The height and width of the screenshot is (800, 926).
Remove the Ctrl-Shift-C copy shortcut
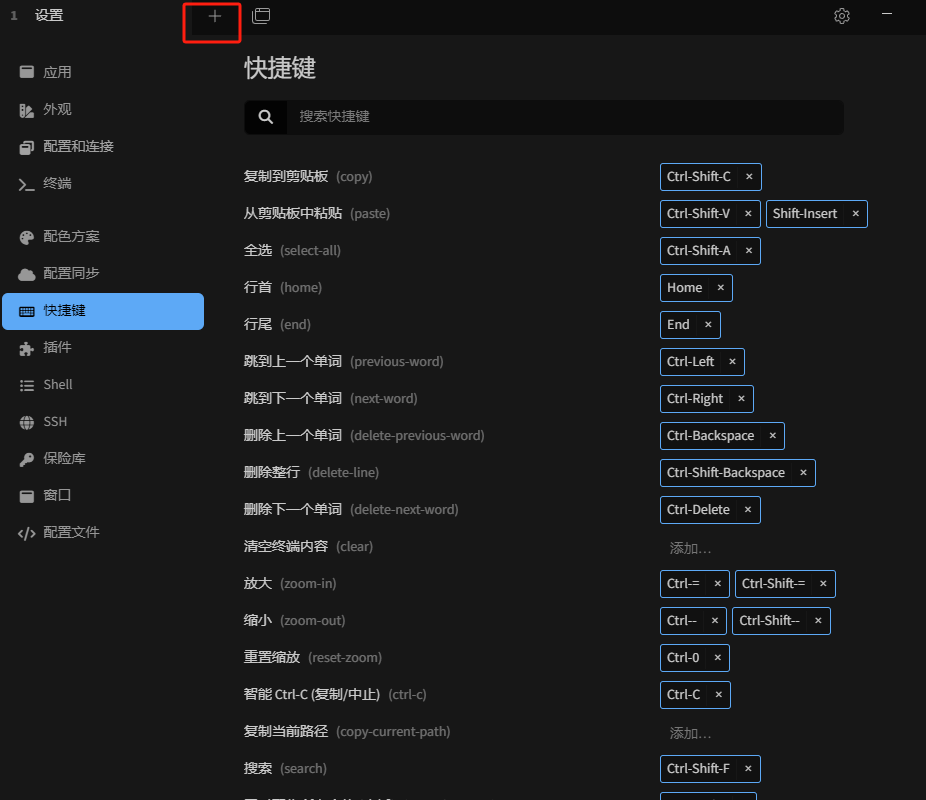[748, 177]
